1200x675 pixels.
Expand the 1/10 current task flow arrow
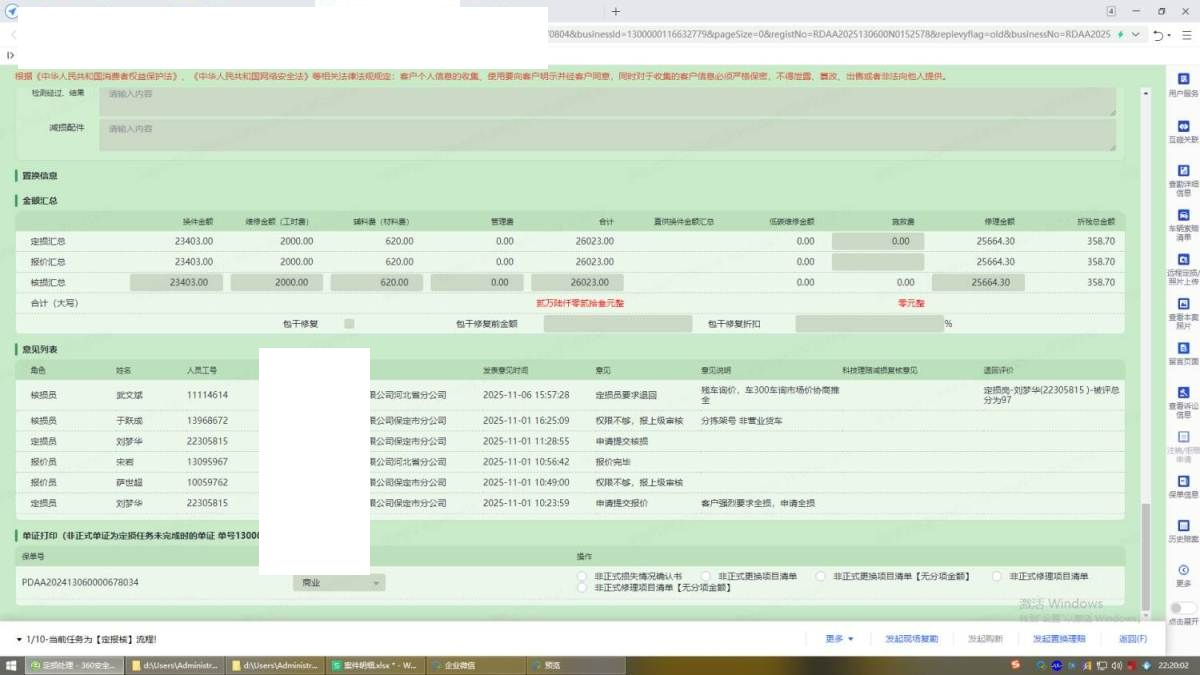click(19, 639)
